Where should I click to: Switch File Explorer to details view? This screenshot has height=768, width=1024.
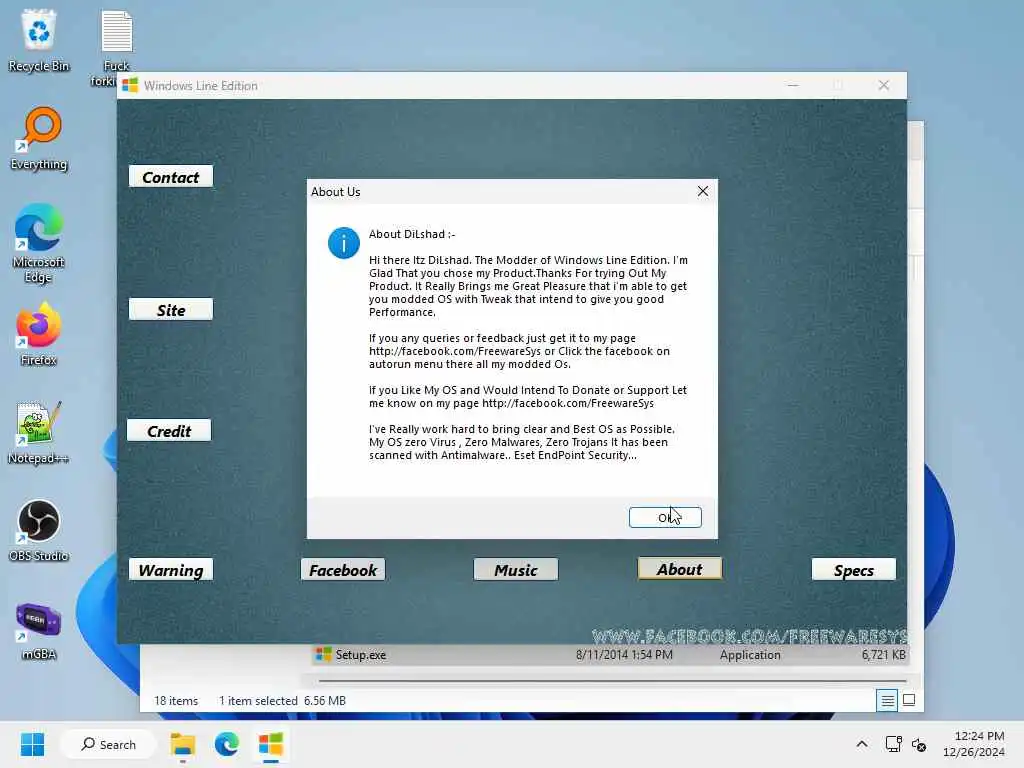pyautogui.click(x=887, y=701)
